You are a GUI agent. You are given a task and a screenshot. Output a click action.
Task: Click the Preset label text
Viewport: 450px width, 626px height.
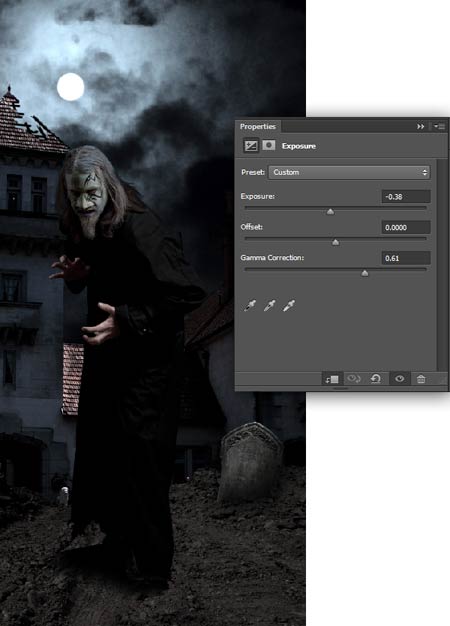[253, 172]
